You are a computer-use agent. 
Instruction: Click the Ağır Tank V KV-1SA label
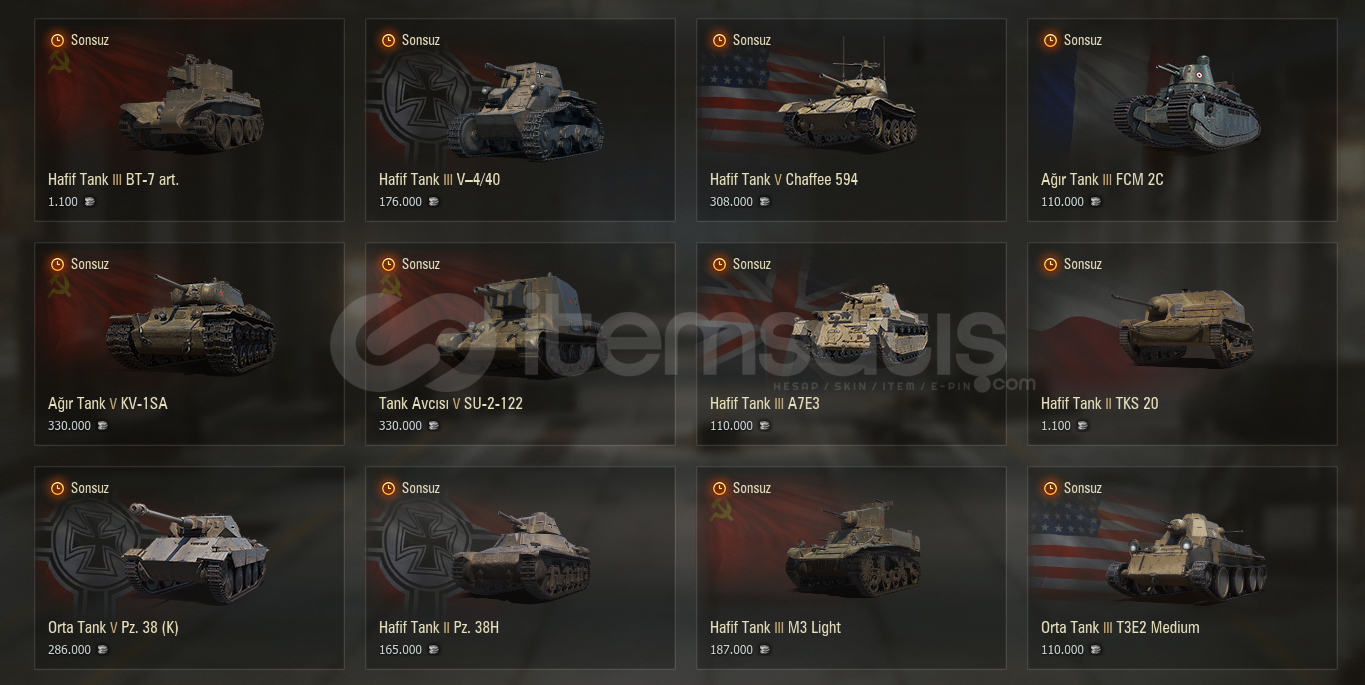[x=108, y=404]
